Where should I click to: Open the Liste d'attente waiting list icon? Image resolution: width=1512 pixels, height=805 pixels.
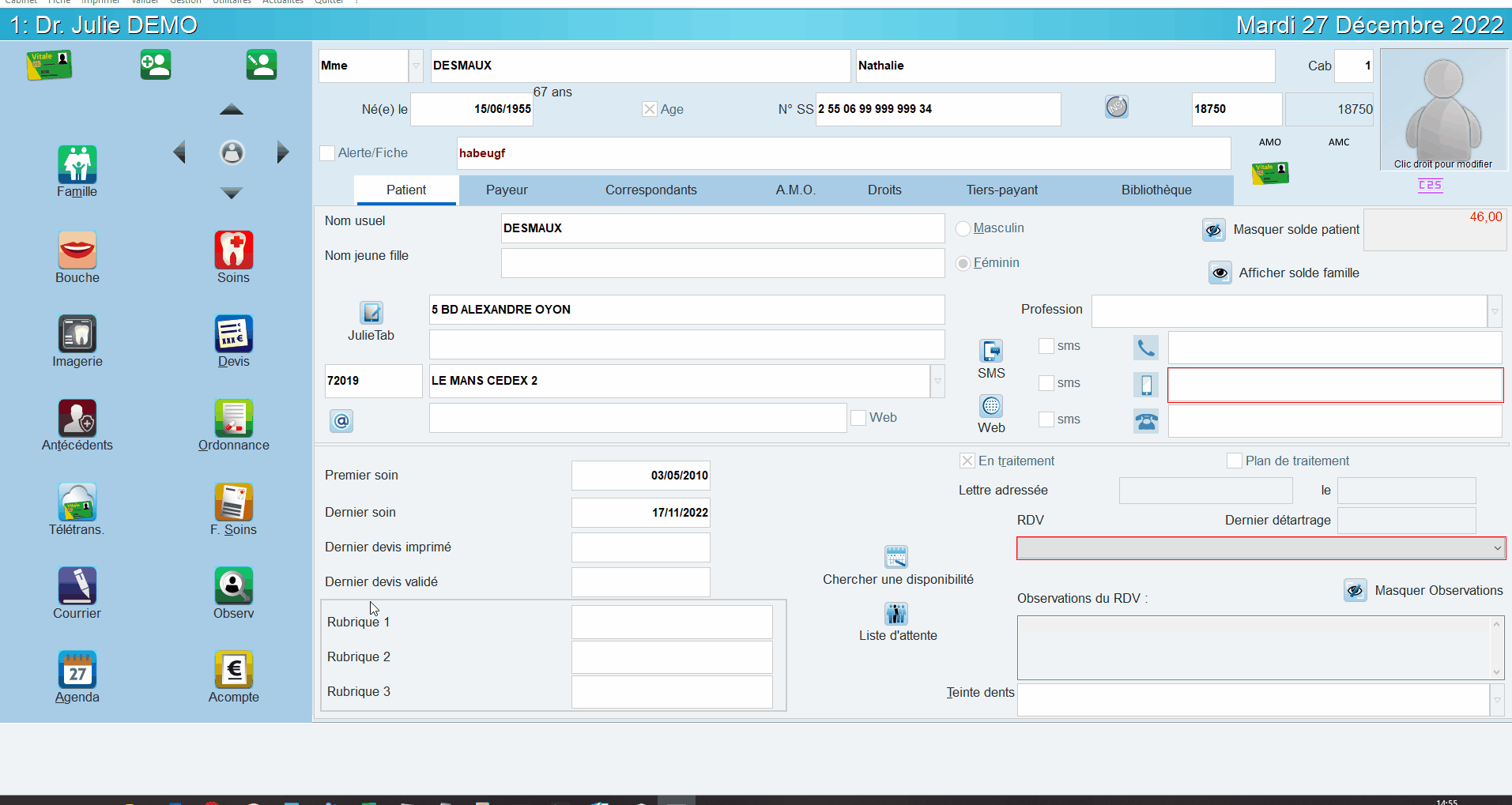pos(896,614)
